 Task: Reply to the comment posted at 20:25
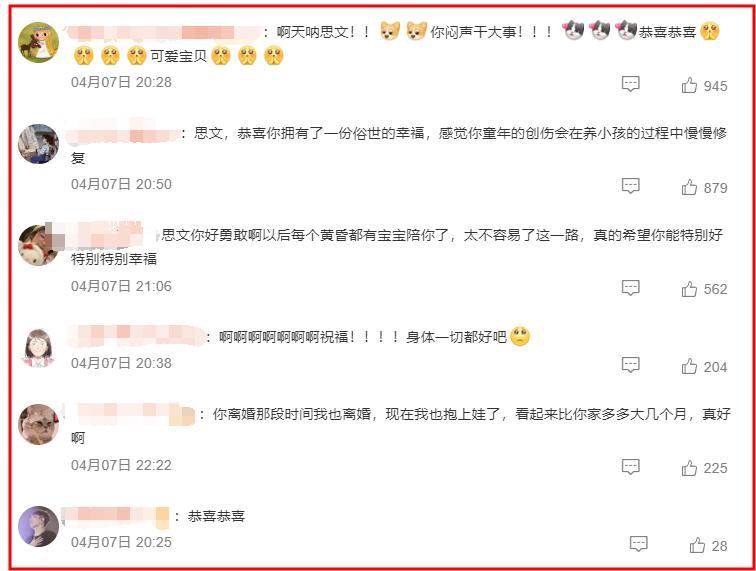(638, 544)
